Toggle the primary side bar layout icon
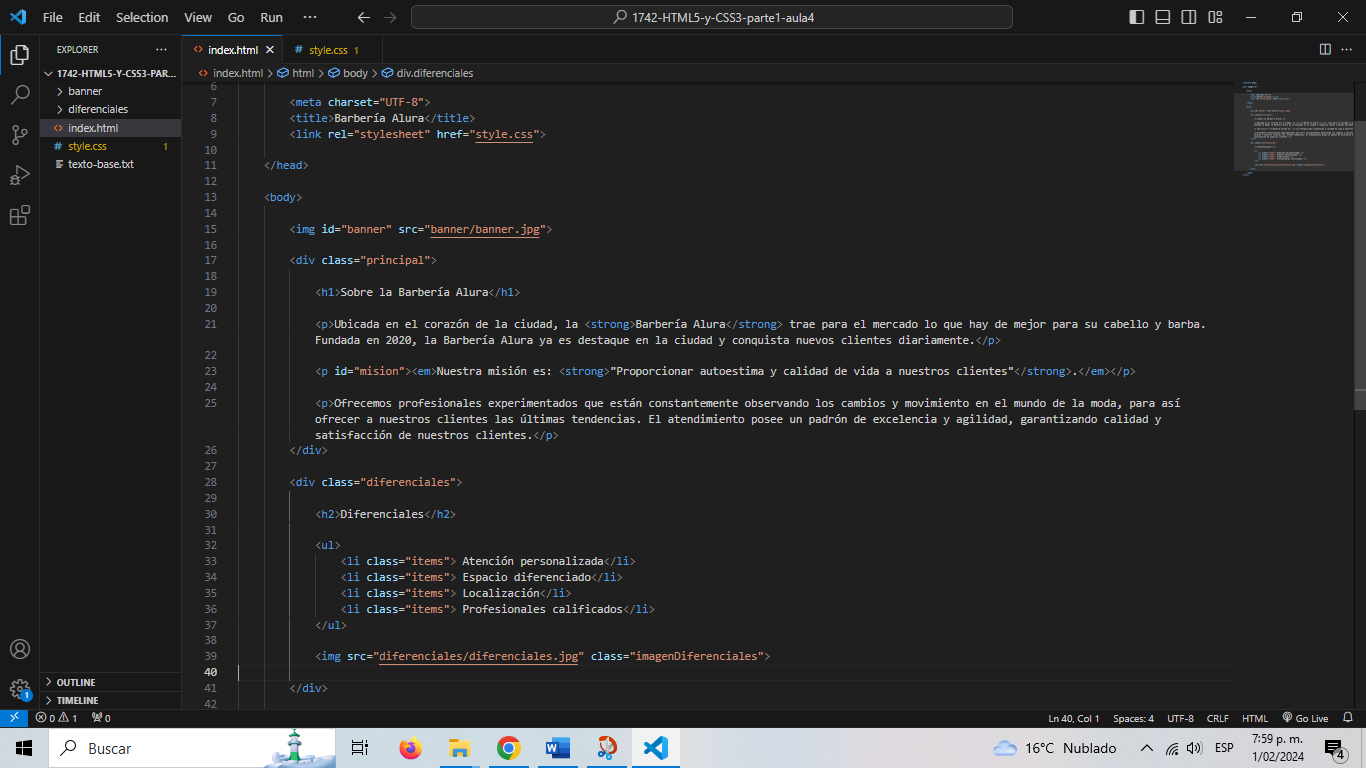 [1137, 17]
